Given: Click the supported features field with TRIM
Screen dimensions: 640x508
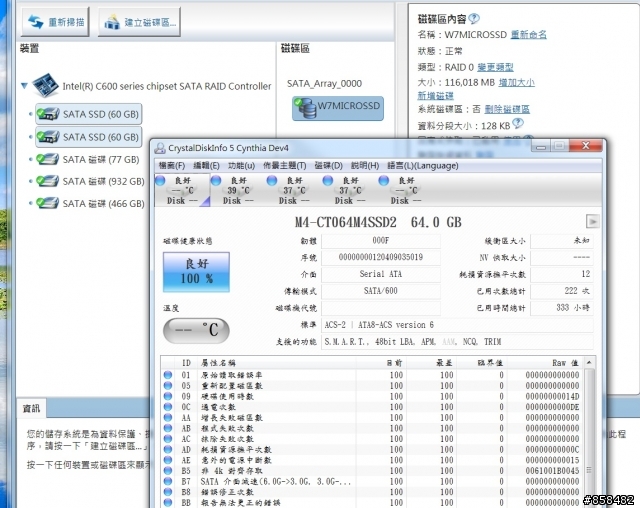Looking at the screenshot, I should coord(457,342).
